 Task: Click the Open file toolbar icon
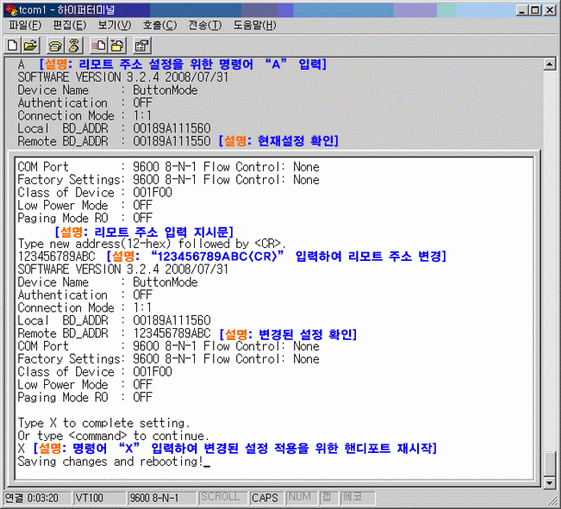(x=30, y=46)
